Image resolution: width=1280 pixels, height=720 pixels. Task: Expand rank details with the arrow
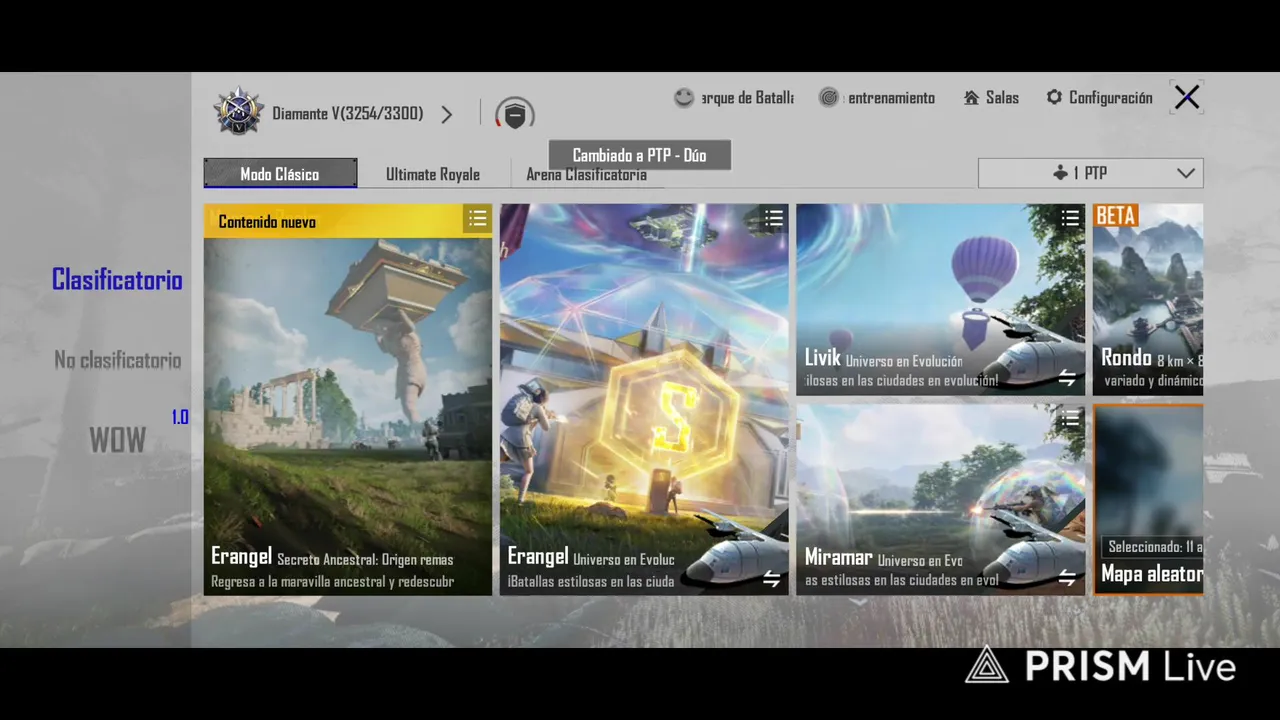point(447,114)
